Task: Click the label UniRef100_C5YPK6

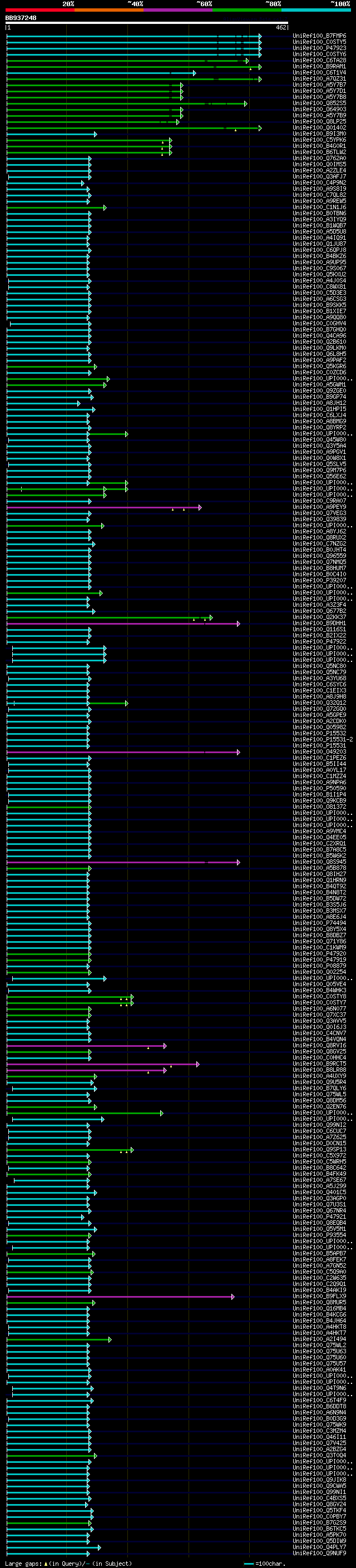Action: (319, 140)
